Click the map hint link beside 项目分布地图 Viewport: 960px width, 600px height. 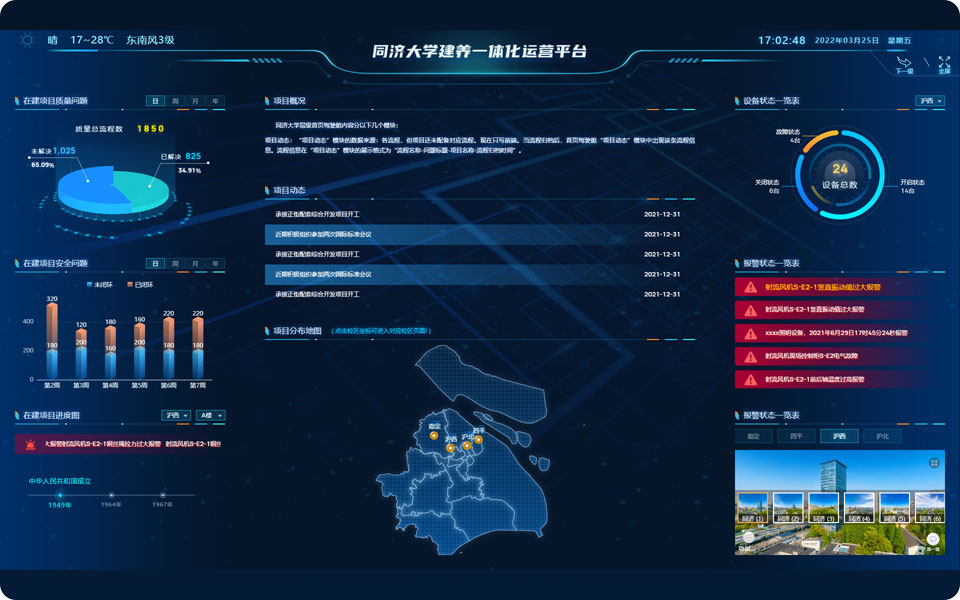[x=381, y=331]
